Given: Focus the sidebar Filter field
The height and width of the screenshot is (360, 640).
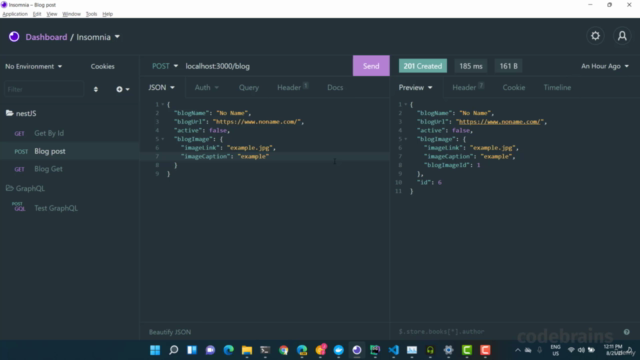Looking at the screenshot, I should coord(44,89).
